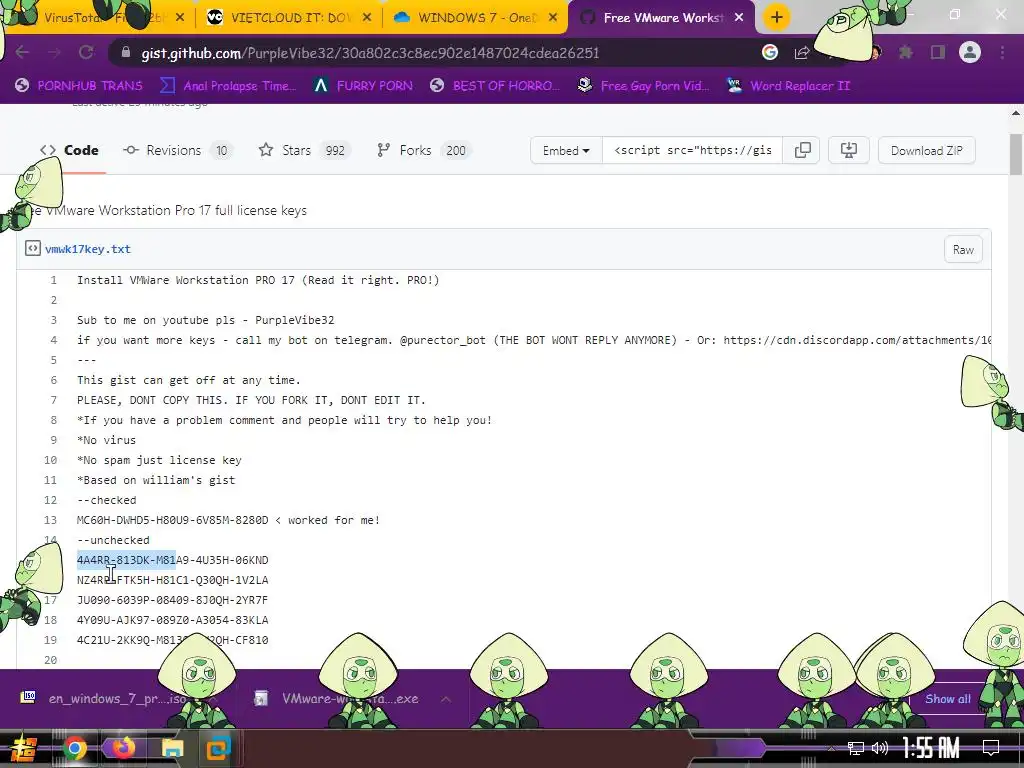Save gist to computer with desktop icon
The image size is (1024, 768).
[x=848, y=150]
